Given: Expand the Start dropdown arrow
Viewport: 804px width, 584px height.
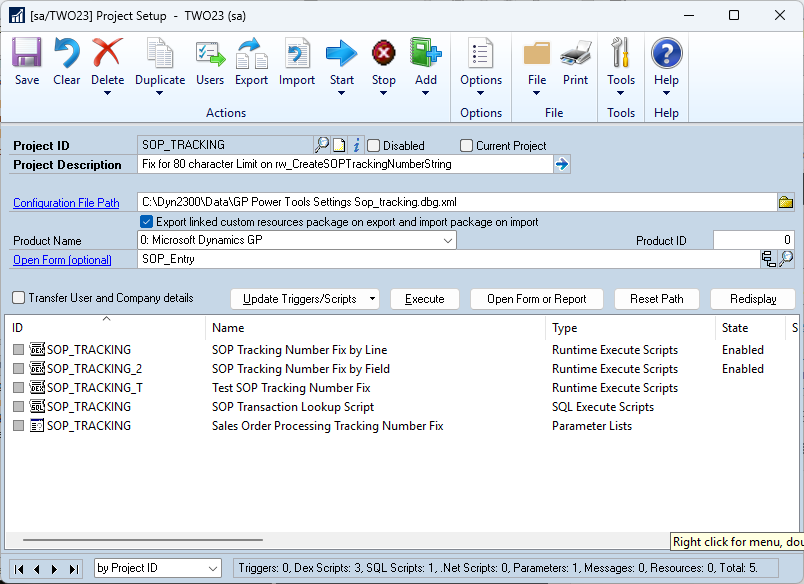Looking at the screenshot, I should click(341, 93).
